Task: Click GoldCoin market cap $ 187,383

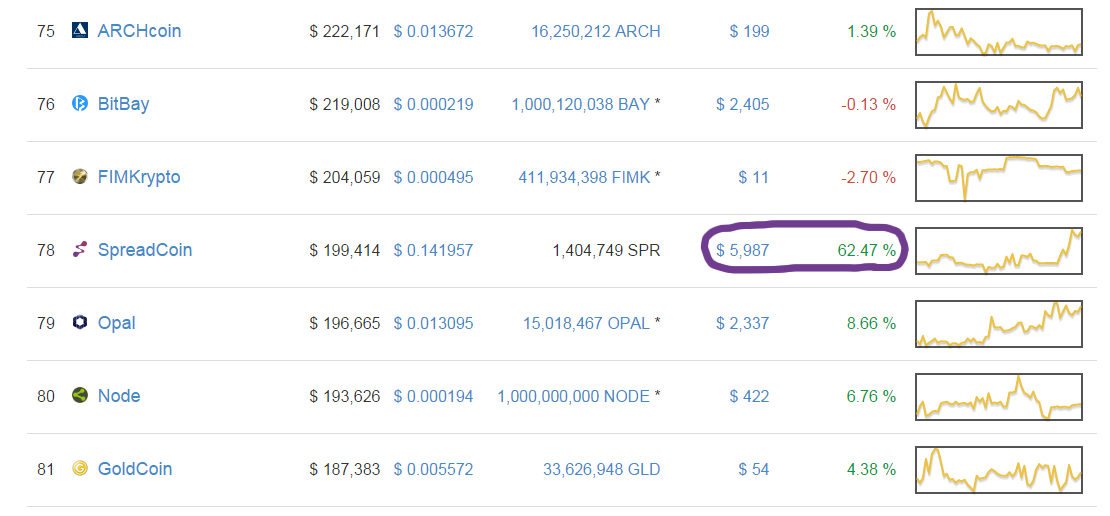Action: (x=345, y=469)
